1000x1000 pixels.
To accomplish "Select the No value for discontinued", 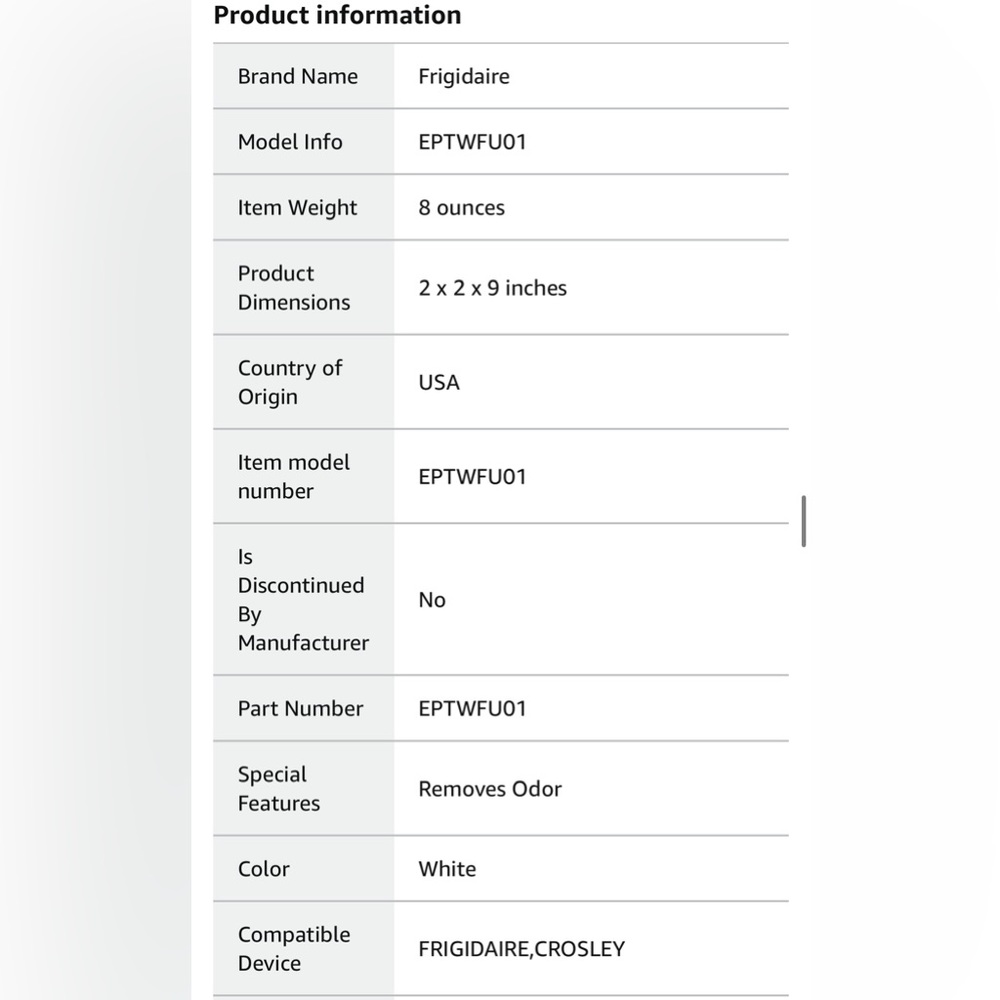I will pos(432,600).
